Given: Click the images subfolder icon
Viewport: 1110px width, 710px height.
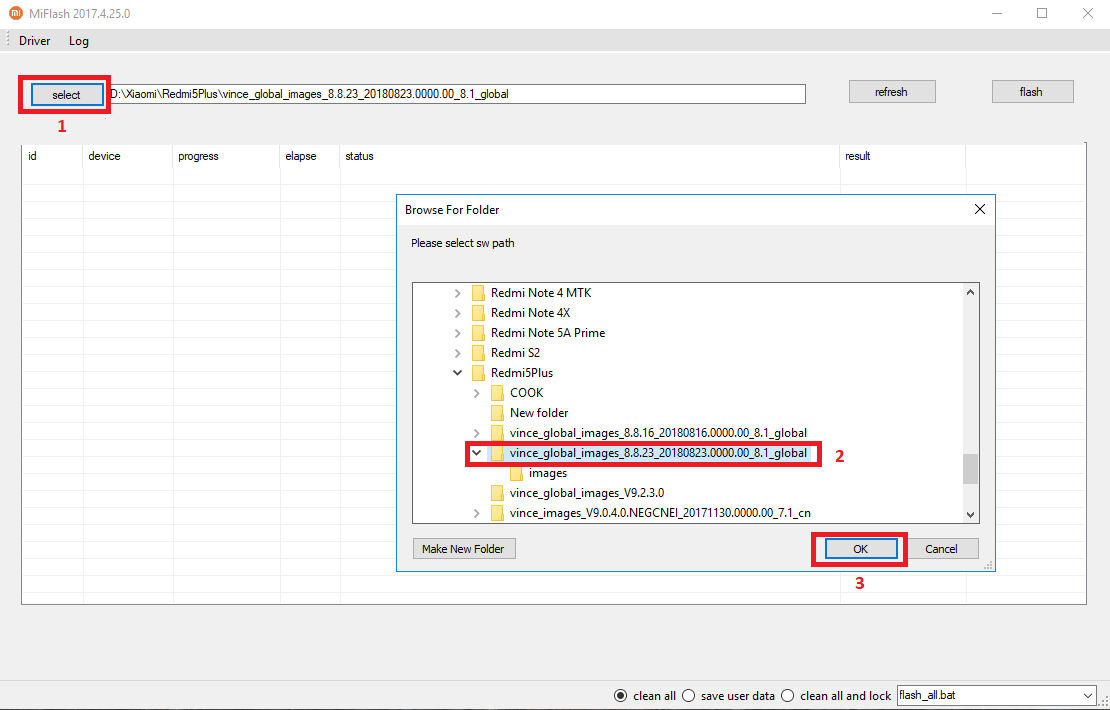Looking at the screenshot, I should point(516,473).
